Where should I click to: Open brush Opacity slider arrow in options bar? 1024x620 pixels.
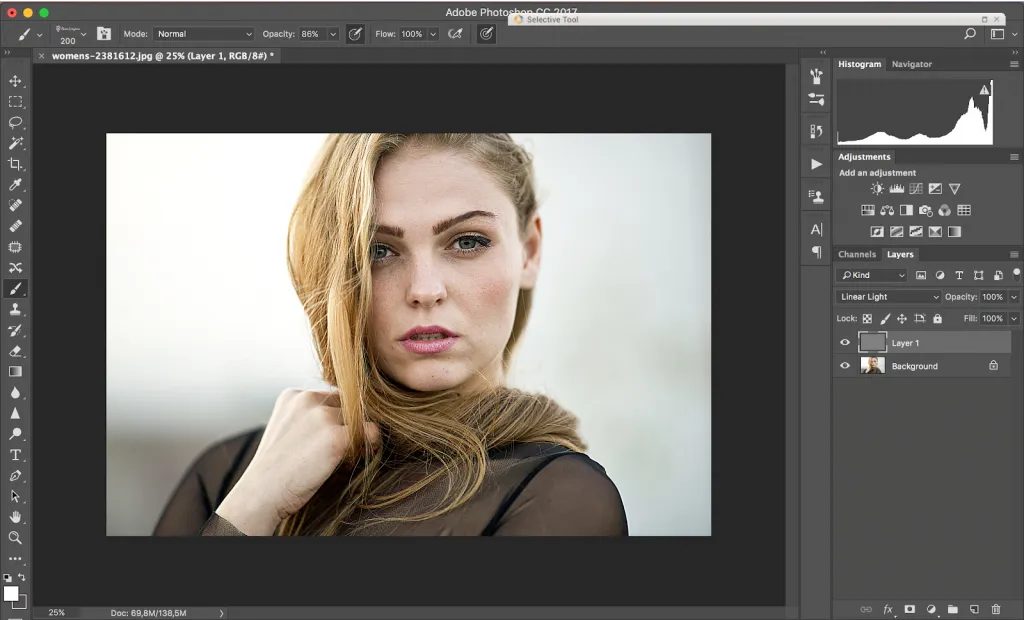click(333, 34)
